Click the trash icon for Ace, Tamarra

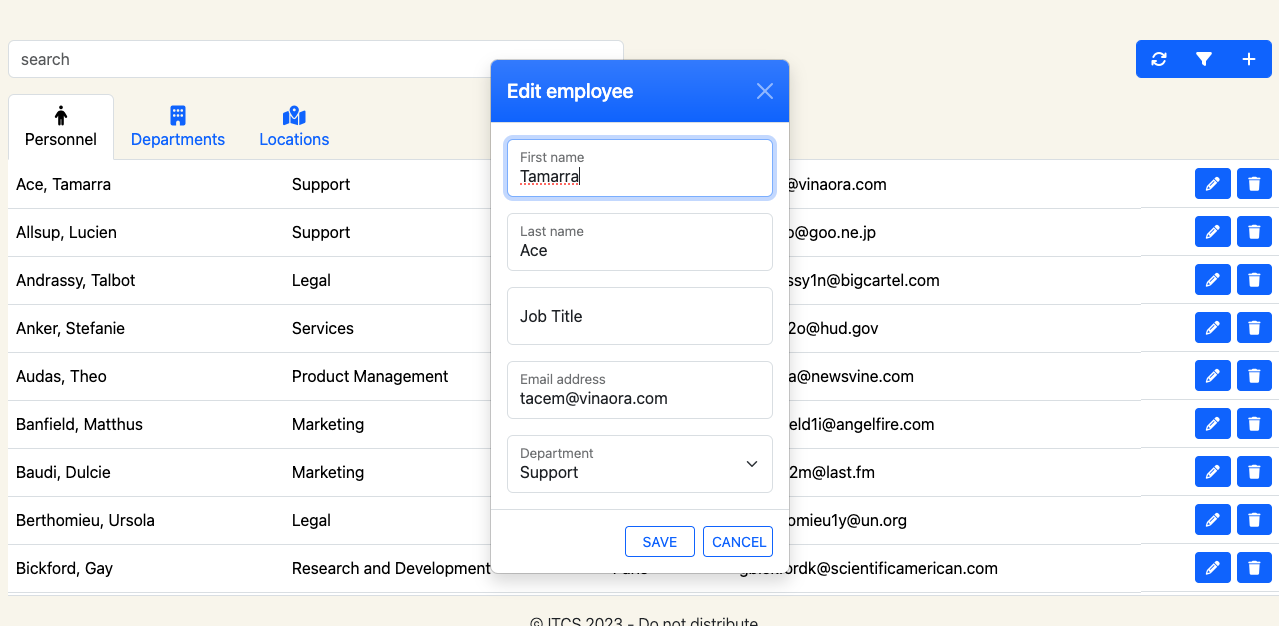[x=1254, y=184]
